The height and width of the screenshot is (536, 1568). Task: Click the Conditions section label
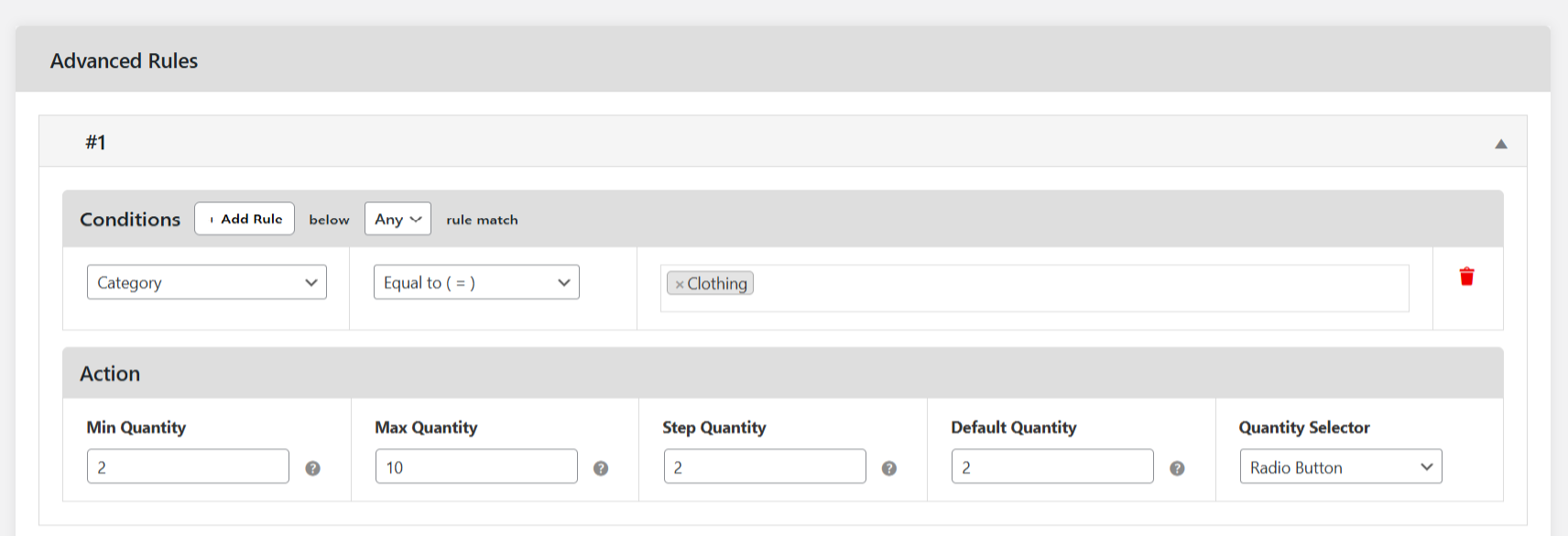(130, 219)
